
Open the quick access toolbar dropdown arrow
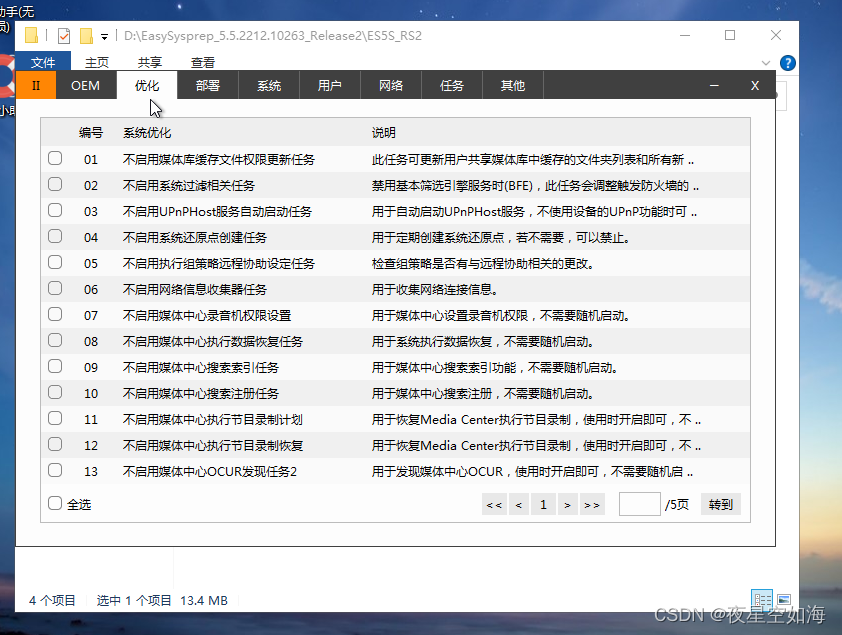point(103,34)
